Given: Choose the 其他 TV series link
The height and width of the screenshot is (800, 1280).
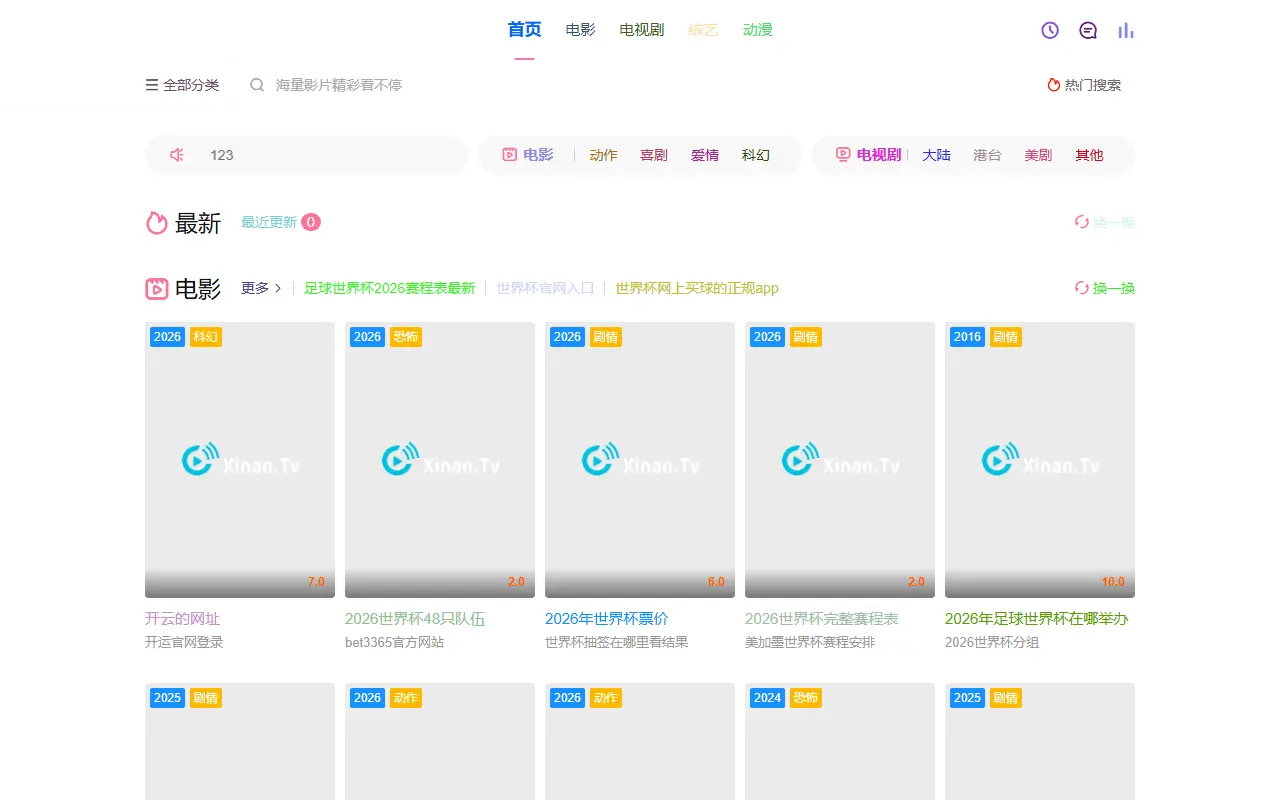Looking at the screenshot, I should pyautogui.click(x=1089, y=155).
